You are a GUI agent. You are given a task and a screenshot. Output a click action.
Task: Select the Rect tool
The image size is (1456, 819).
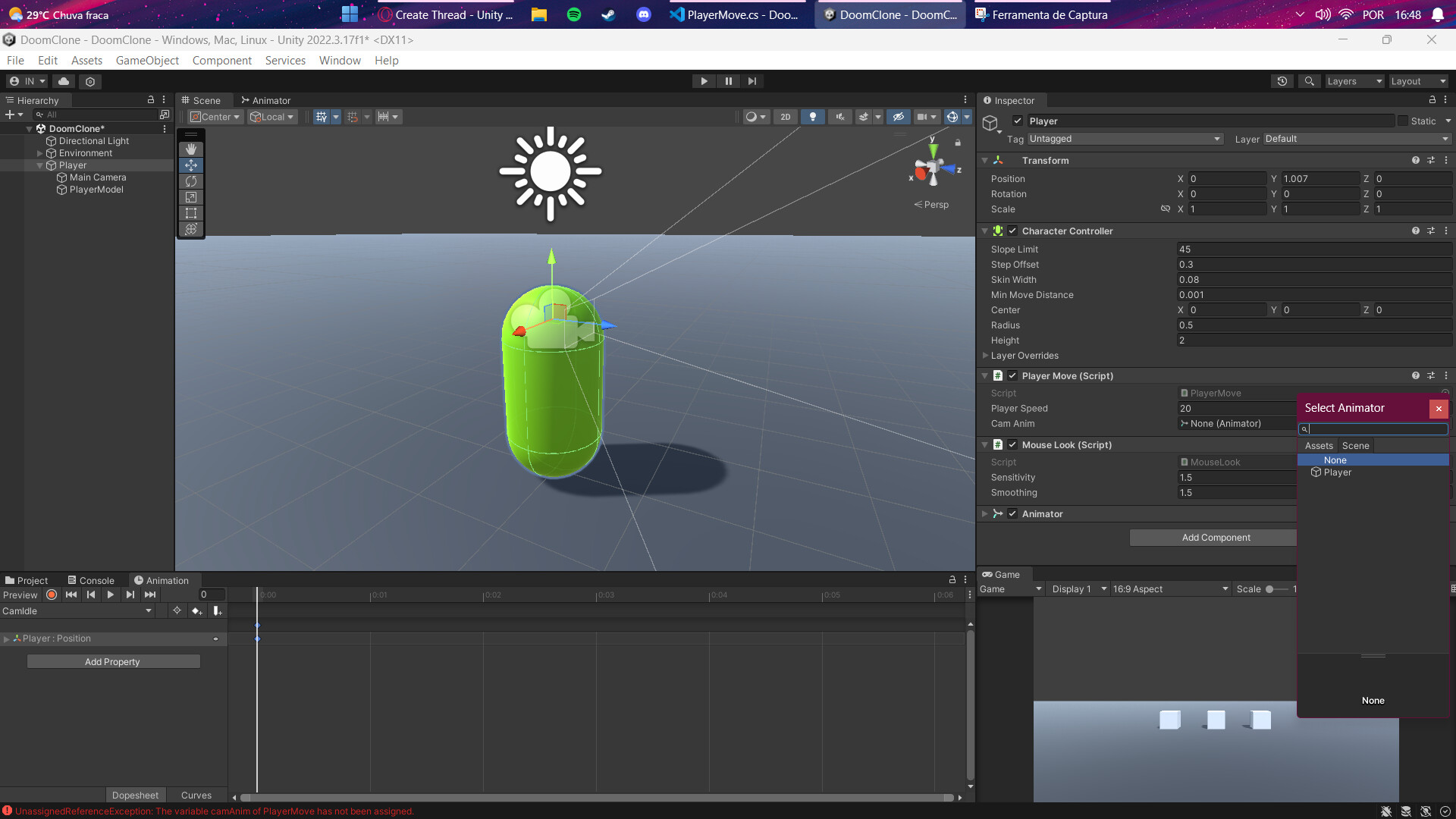[190, 213]
